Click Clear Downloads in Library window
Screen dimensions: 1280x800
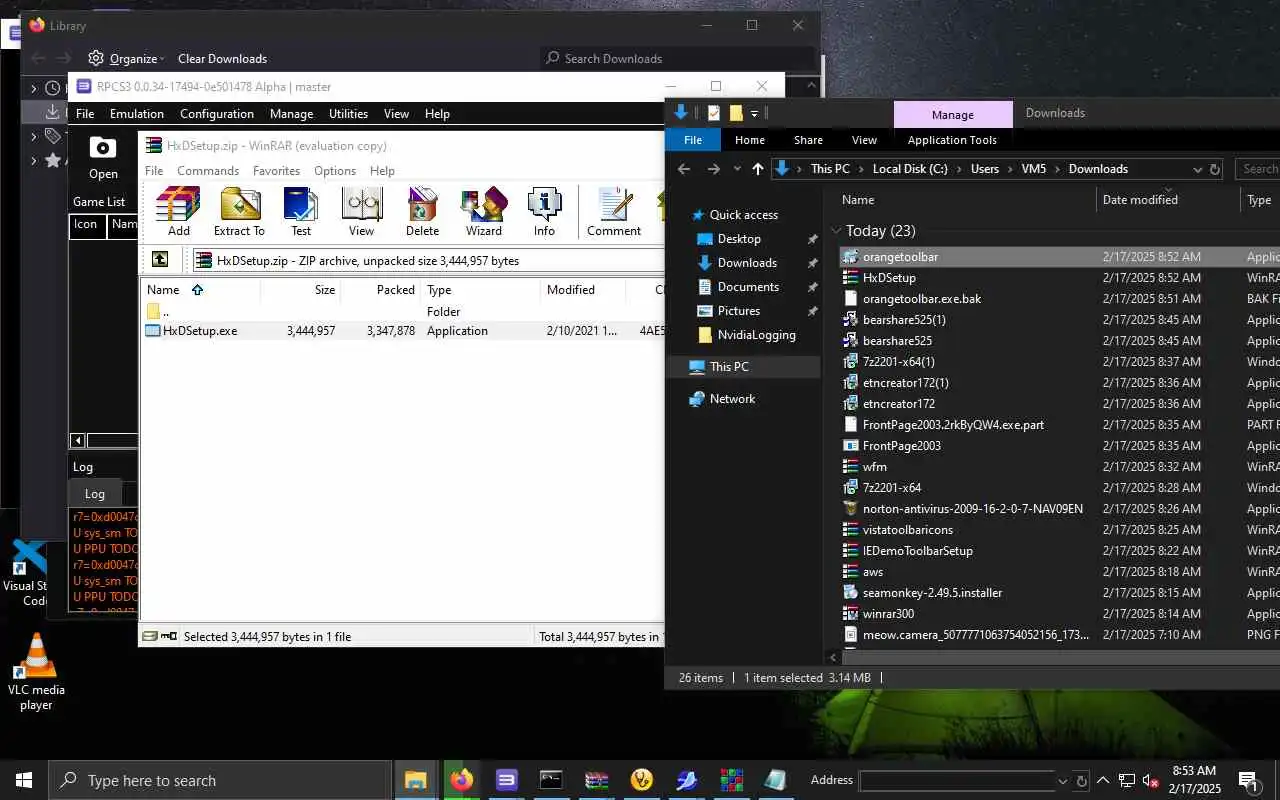pos(222,58)
